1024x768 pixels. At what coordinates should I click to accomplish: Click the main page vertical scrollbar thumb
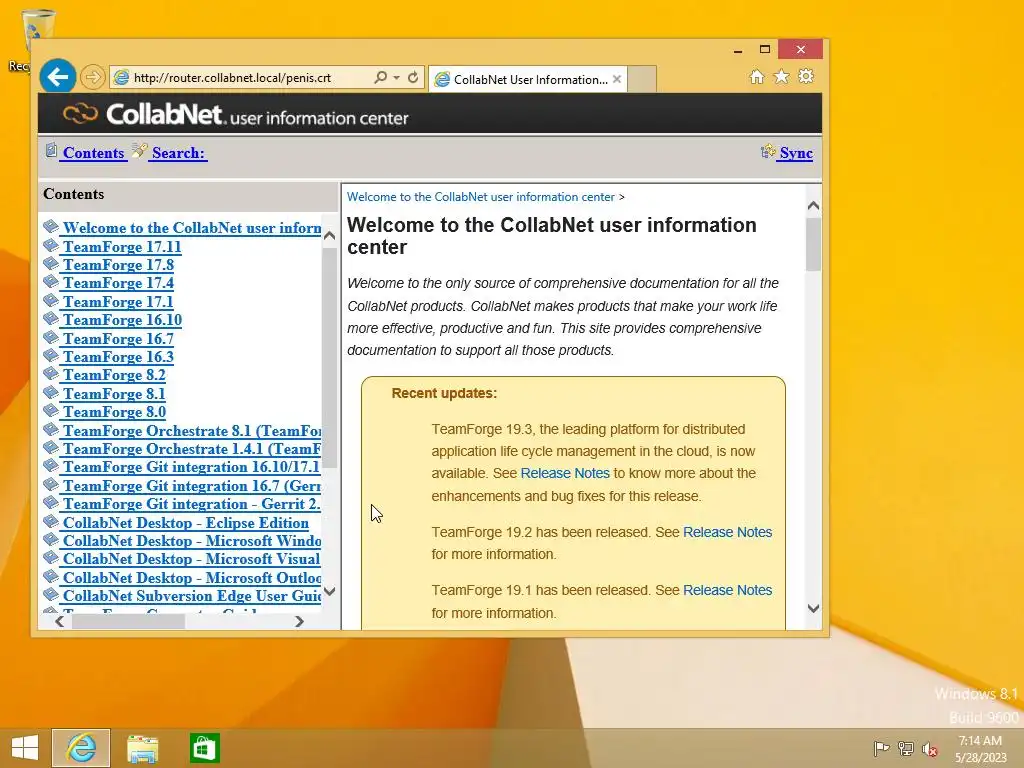click(813, 244)
